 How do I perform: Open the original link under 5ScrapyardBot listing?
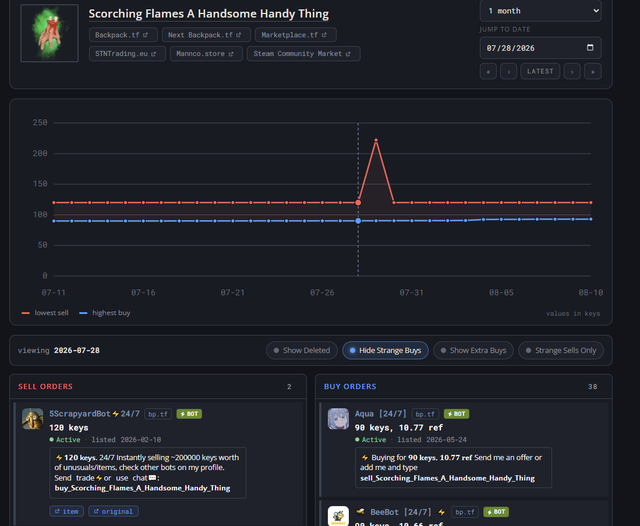(x=113, y=511)
